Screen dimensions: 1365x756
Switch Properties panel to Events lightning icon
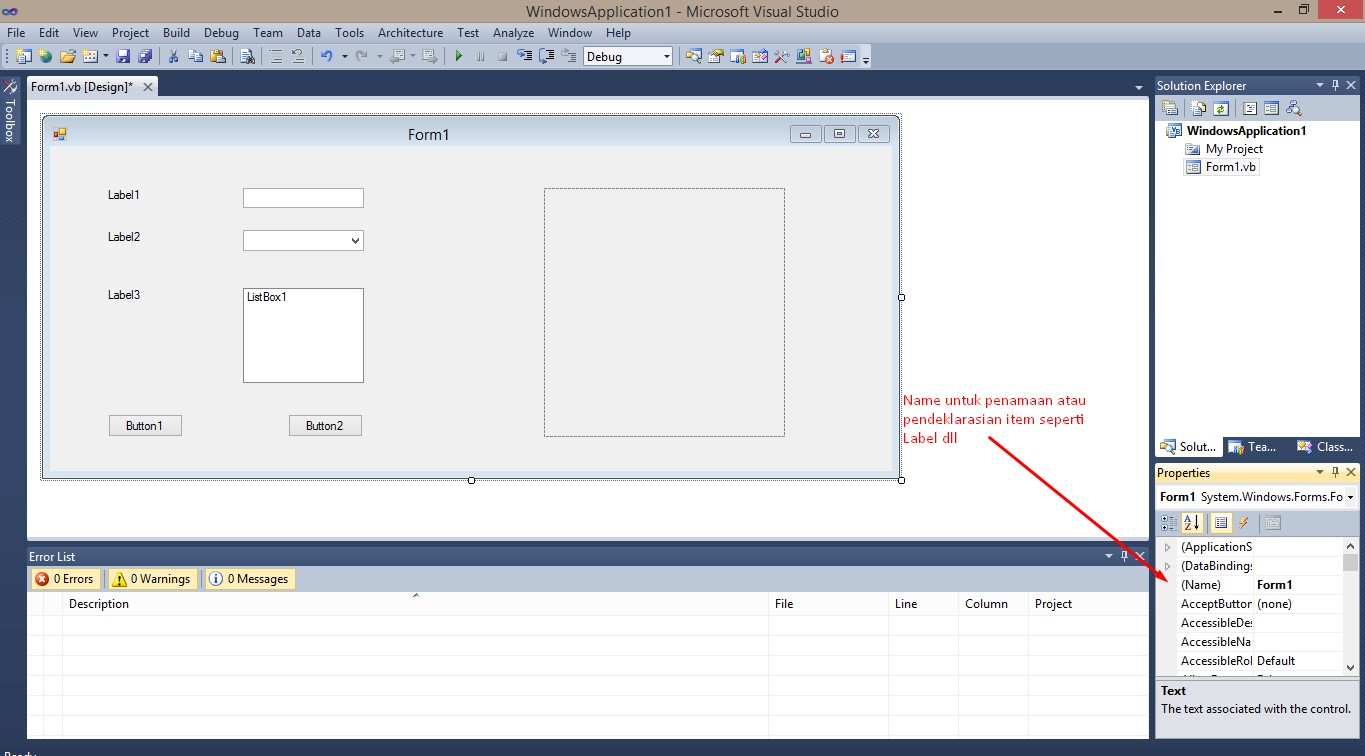click(x=1243, y=522)
